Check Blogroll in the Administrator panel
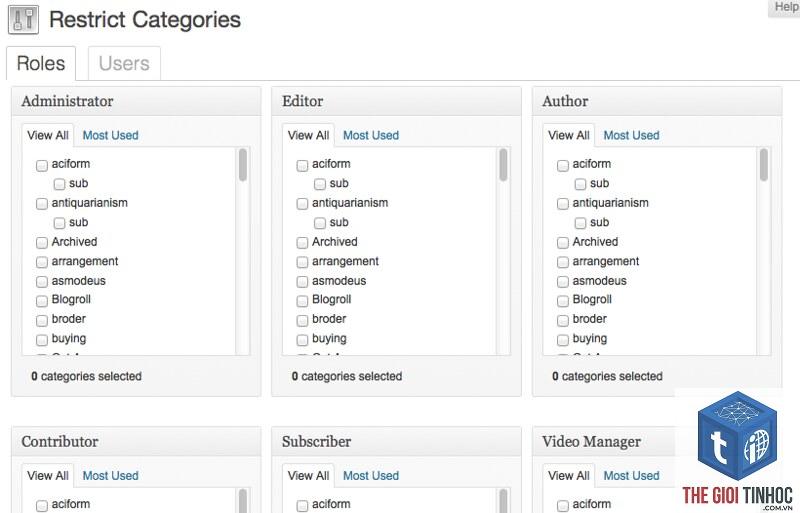 click(42, 301)
